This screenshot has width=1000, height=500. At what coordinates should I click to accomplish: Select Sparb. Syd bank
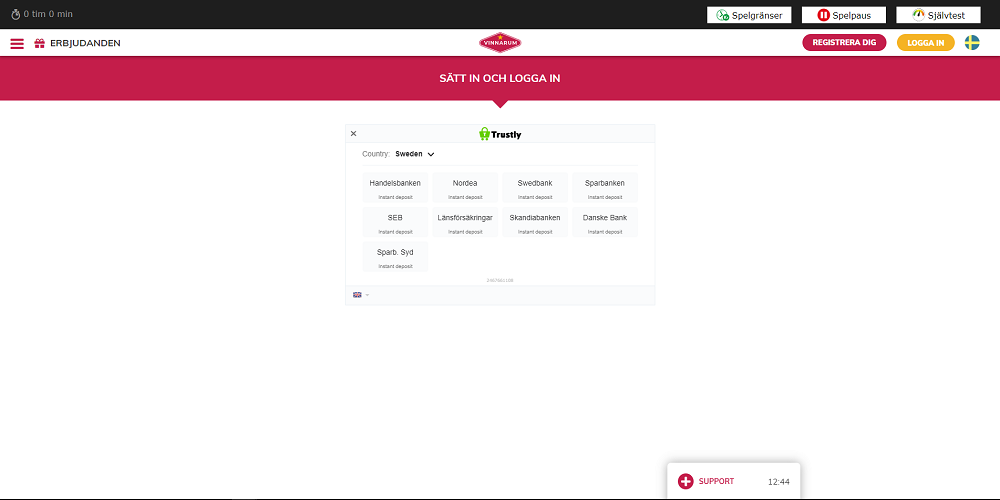click(395, 256)
